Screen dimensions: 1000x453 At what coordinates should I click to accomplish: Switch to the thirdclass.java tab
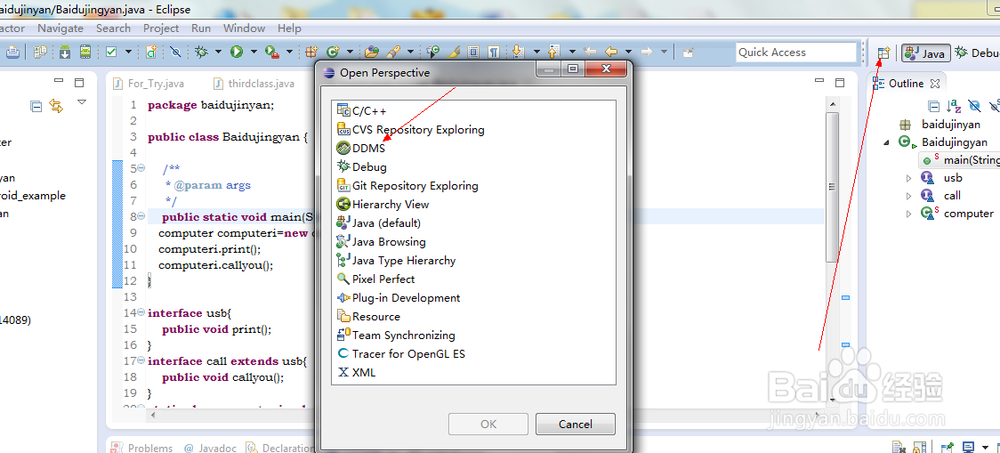pos(254,84)
